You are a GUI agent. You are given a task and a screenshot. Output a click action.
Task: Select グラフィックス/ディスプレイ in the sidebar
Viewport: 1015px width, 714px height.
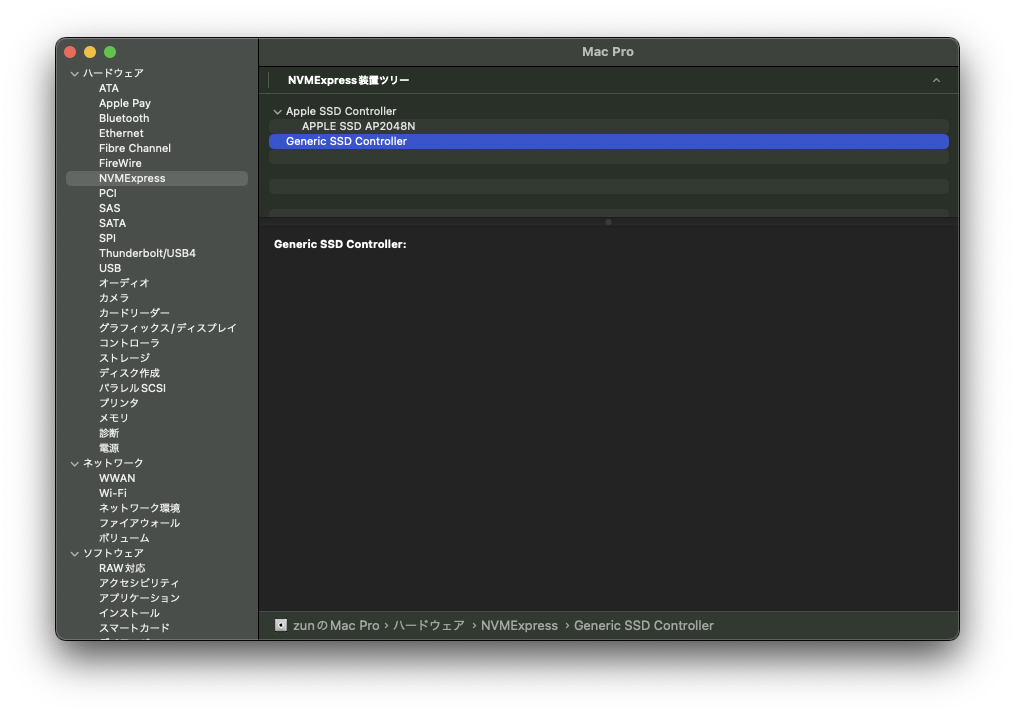click(168, 328)
